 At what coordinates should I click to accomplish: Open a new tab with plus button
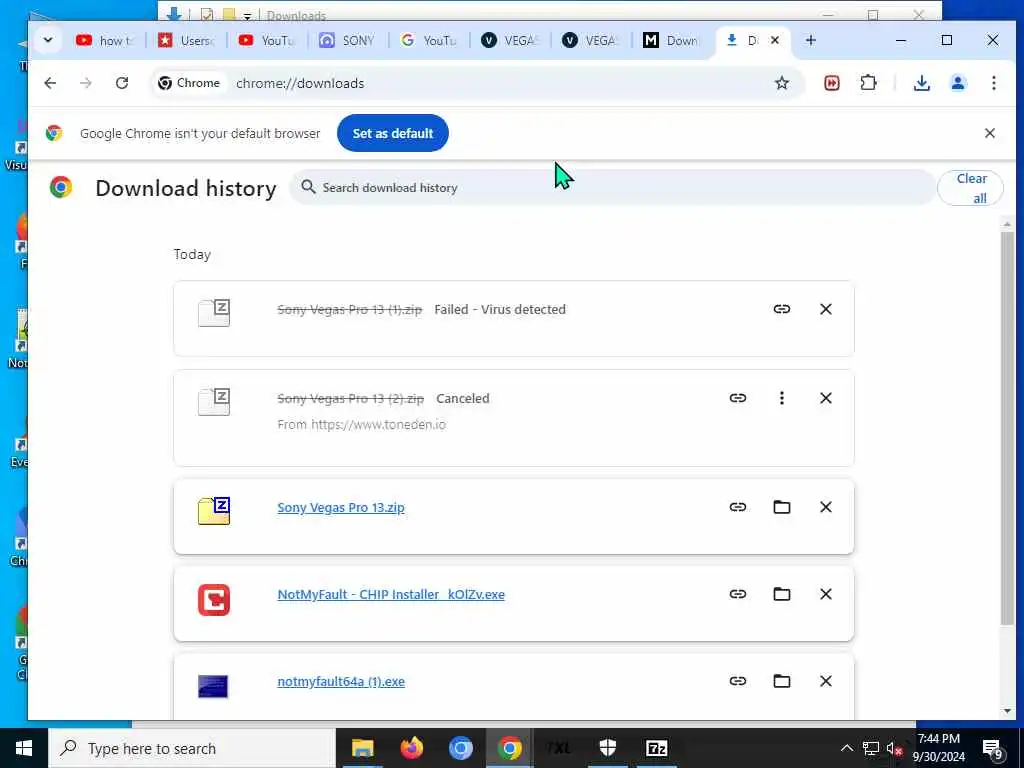click(x=810, y=40)
